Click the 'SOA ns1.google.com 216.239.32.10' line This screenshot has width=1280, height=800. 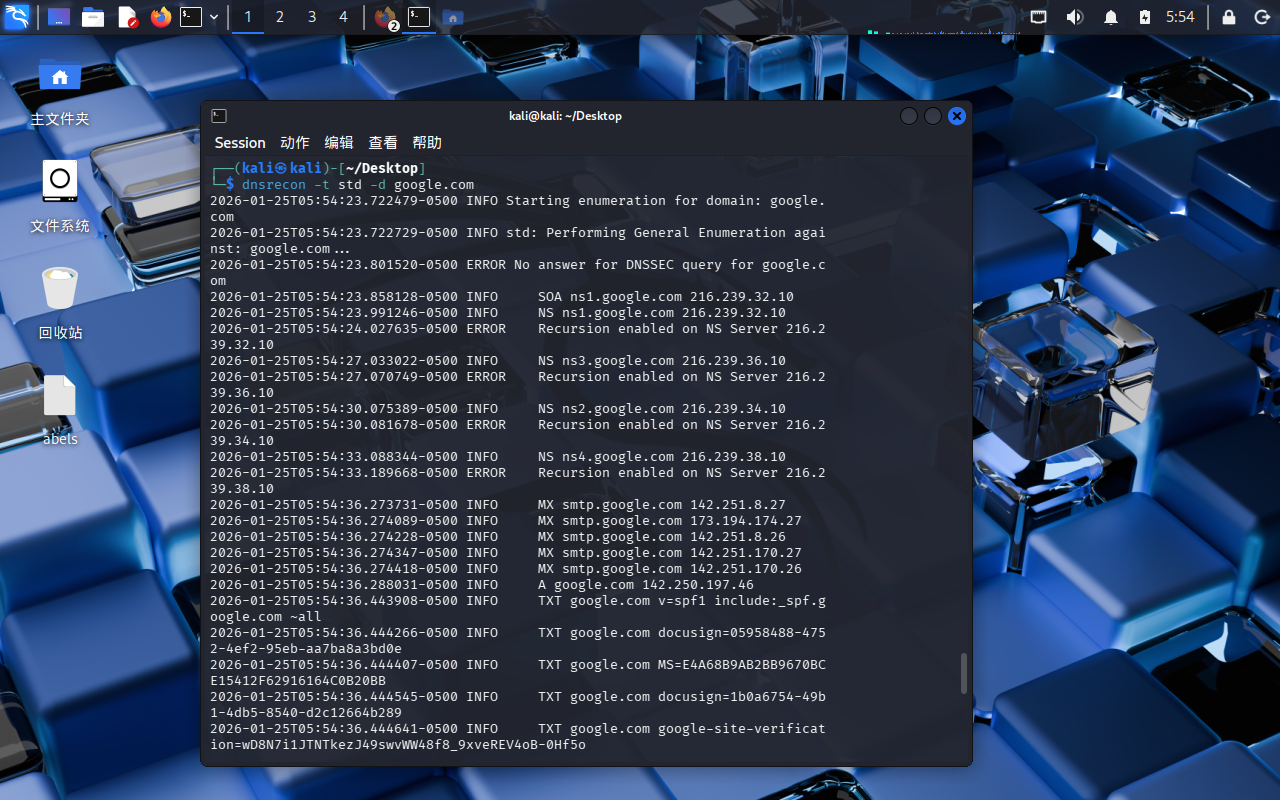coord(666,297)
